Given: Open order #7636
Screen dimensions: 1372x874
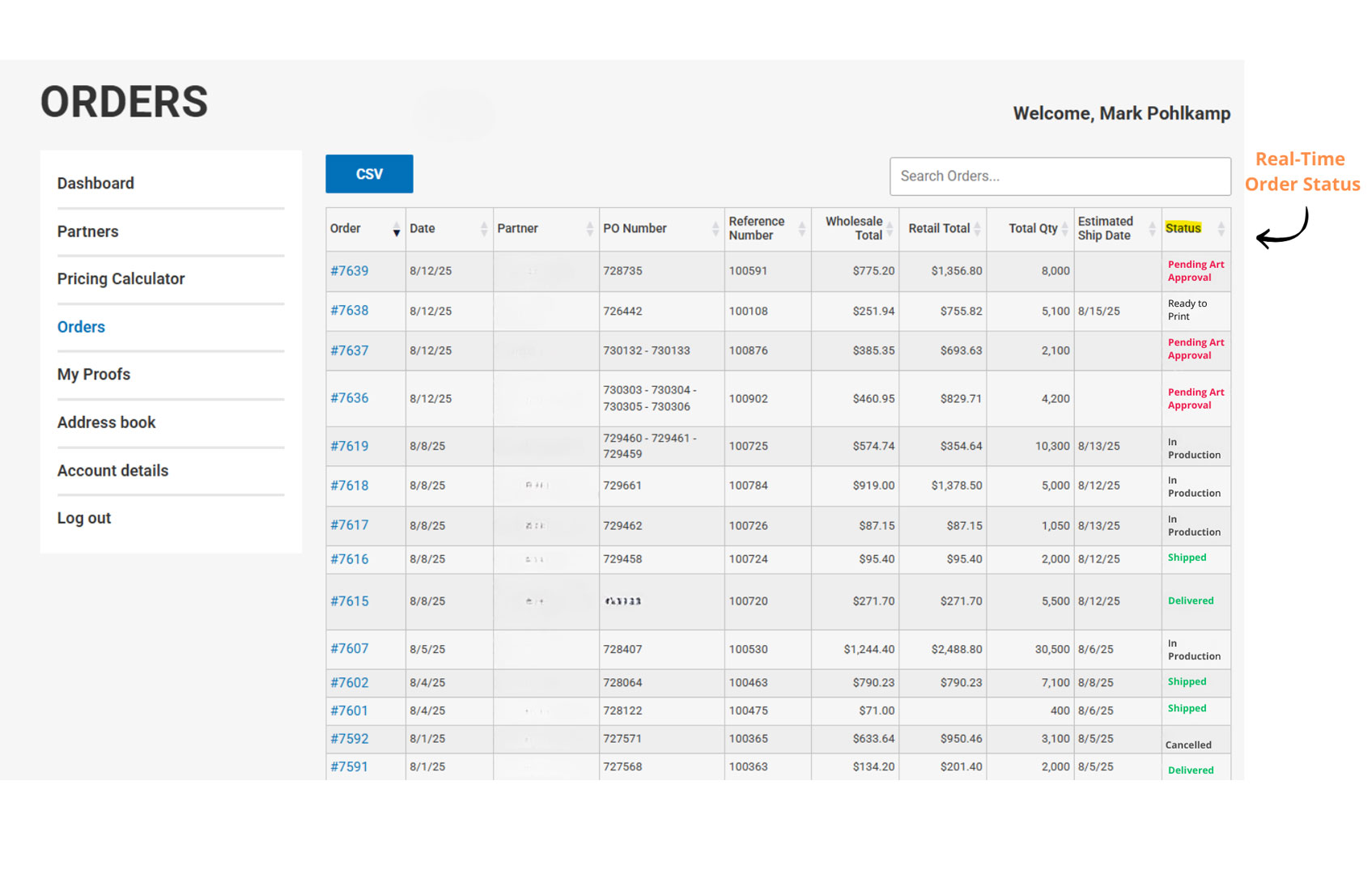Looking at the screenshot, I should point(349,398).
